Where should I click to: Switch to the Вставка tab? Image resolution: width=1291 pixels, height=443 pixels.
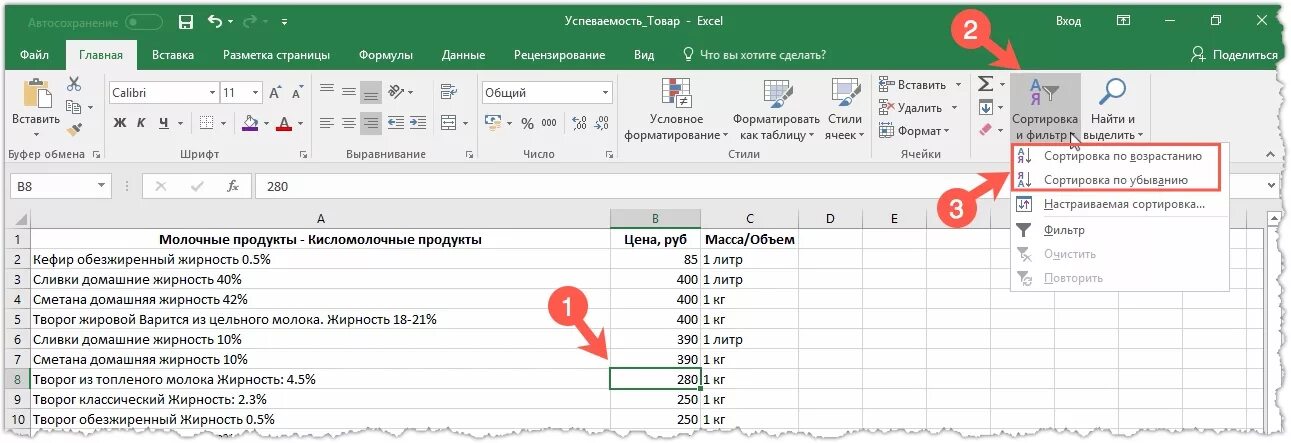point(173,55)
